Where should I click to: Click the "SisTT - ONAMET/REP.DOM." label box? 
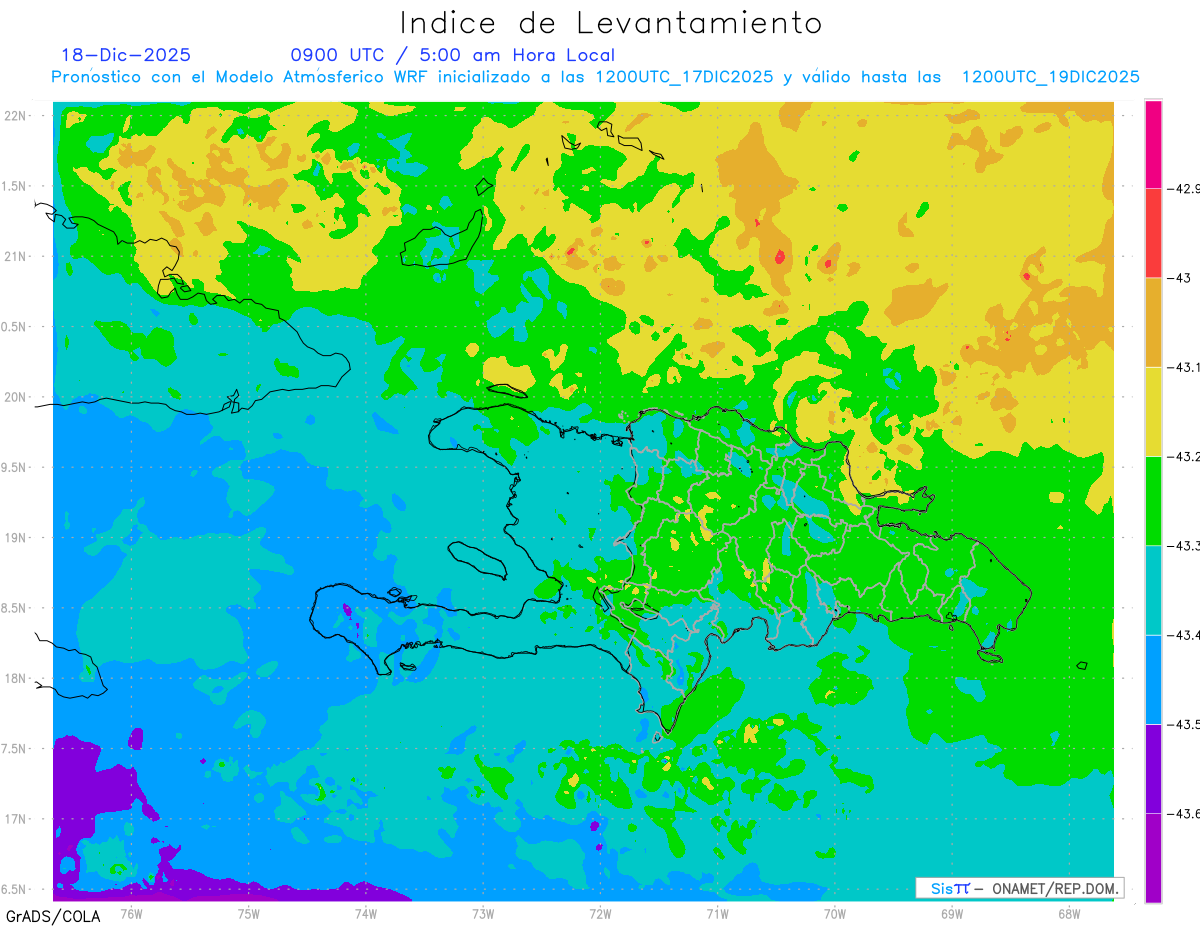click(1019, 888)
